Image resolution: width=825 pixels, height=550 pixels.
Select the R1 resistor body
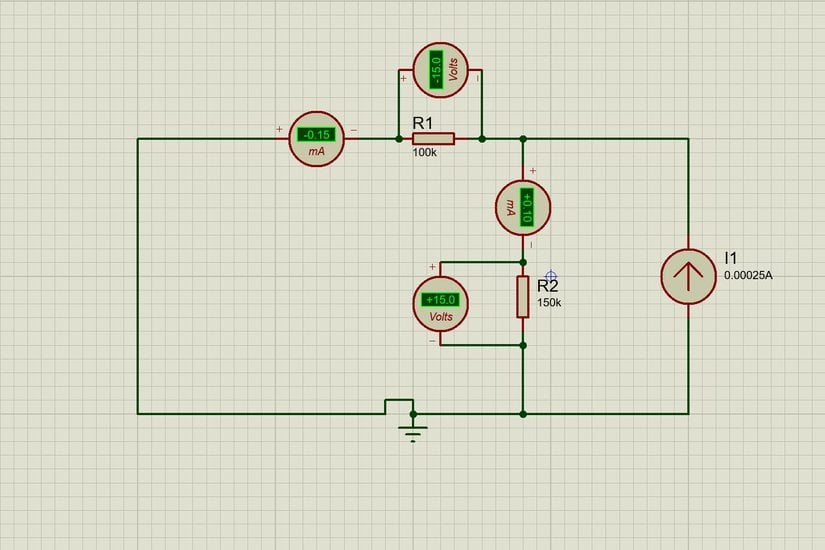click(x=433, y=139)
